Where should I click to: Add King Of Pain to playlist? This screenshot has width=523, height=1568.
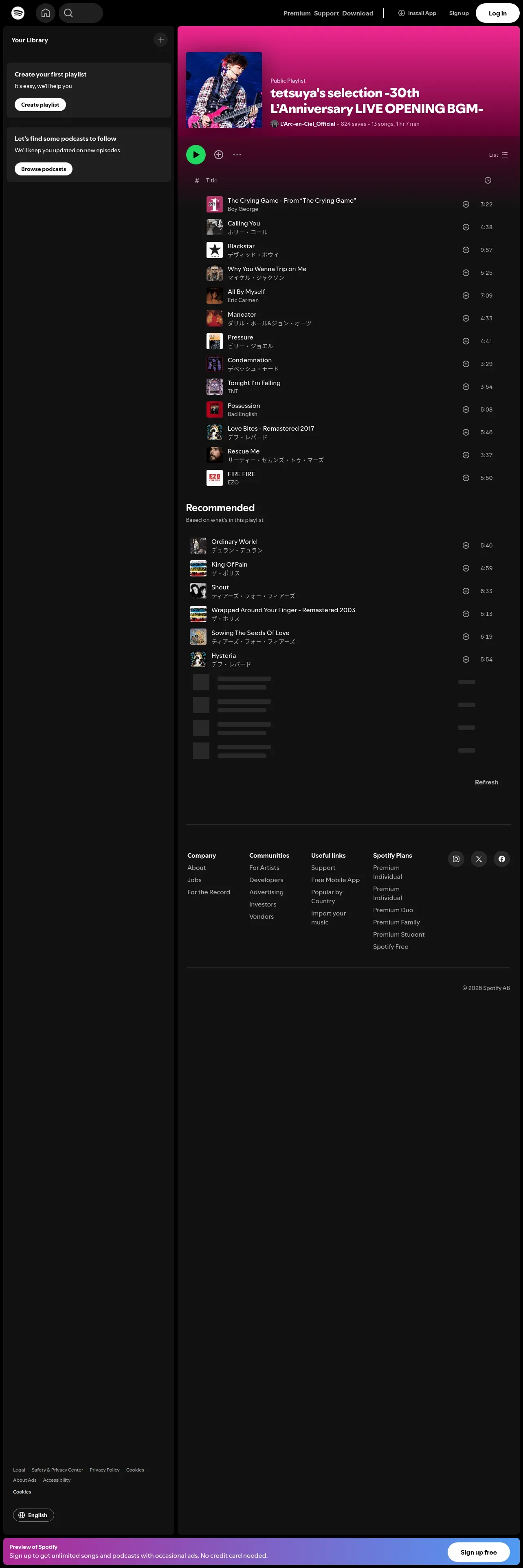coord(466,569)
